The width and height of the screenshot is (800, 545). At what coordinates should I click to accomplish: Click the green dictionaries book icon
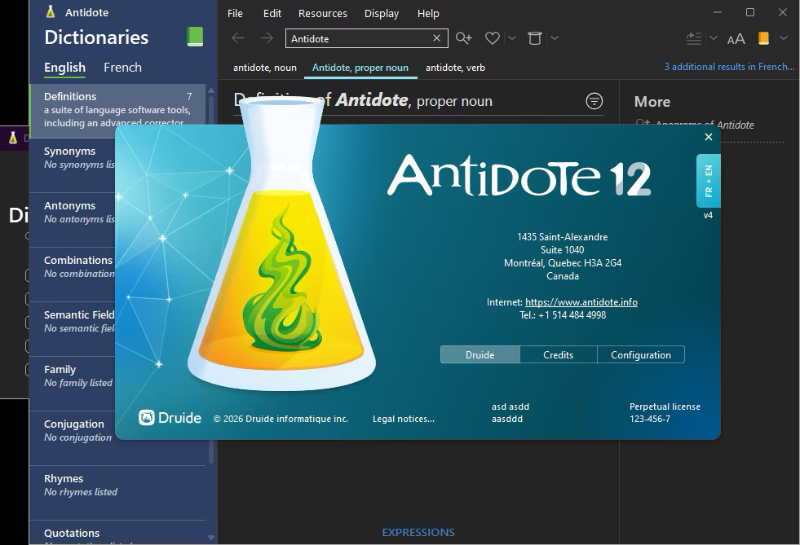(x=195, y=37)
